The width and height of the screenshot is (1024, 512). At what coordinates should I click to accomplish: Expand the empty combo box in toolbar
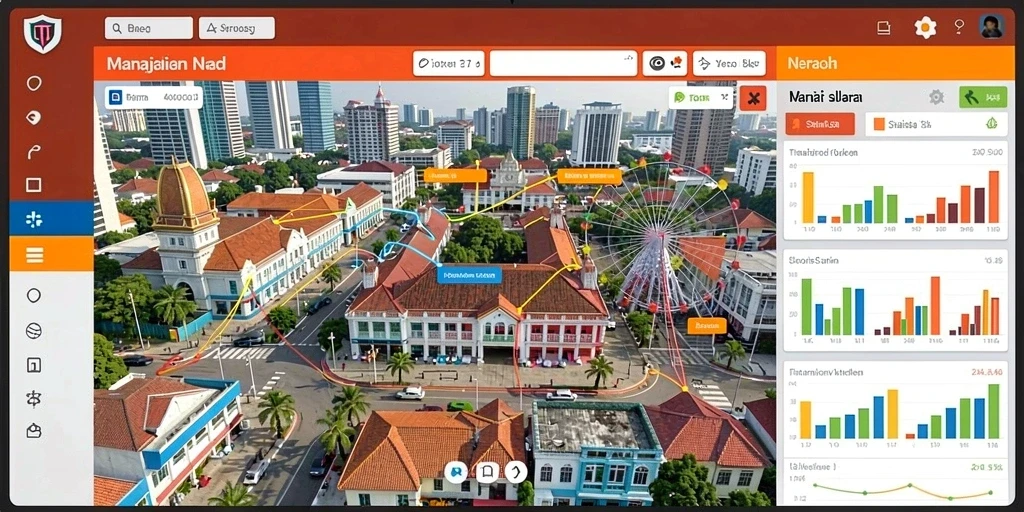pyautogui.click(x=563, y=64)
